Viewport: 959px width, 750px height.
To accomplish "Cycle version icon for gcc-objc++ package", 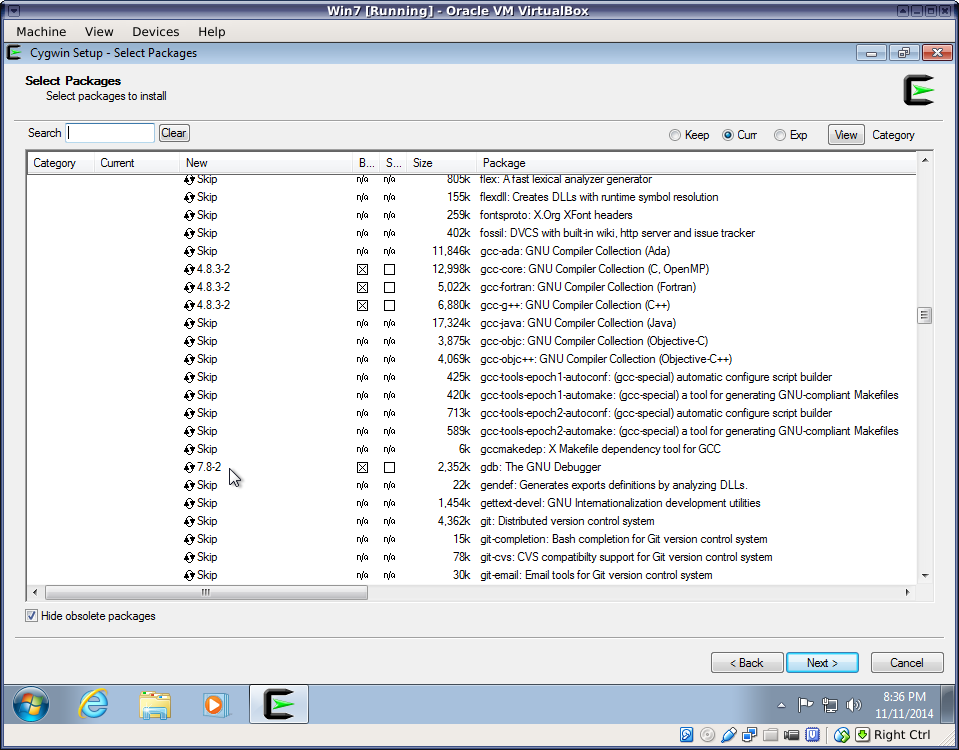I will [190, 359].
